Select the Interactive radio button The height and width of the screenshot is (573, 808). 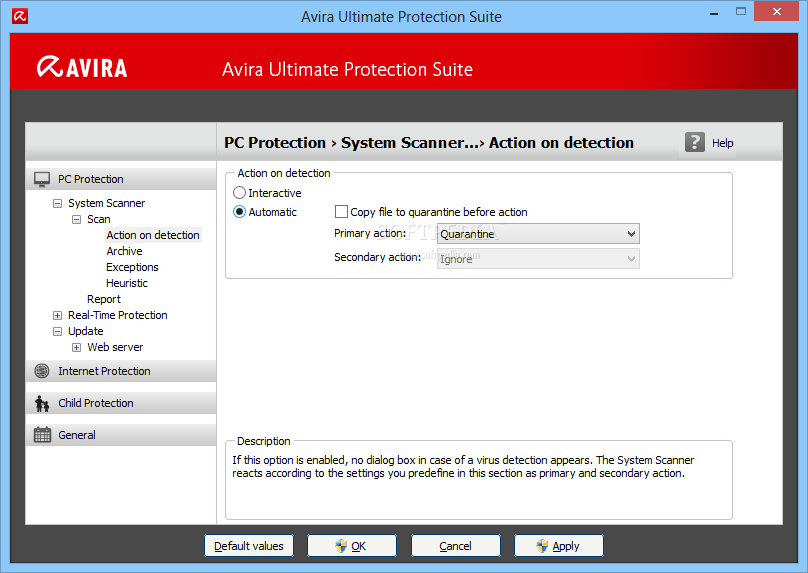[239, 193]
